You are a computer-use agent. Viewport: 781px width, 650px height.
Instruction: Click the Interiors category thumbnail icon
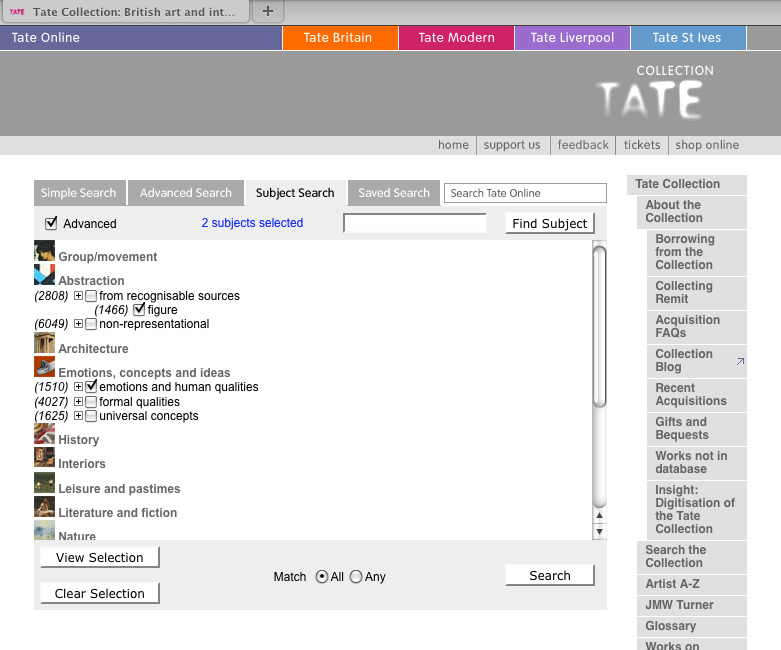[x=44, y=457]
